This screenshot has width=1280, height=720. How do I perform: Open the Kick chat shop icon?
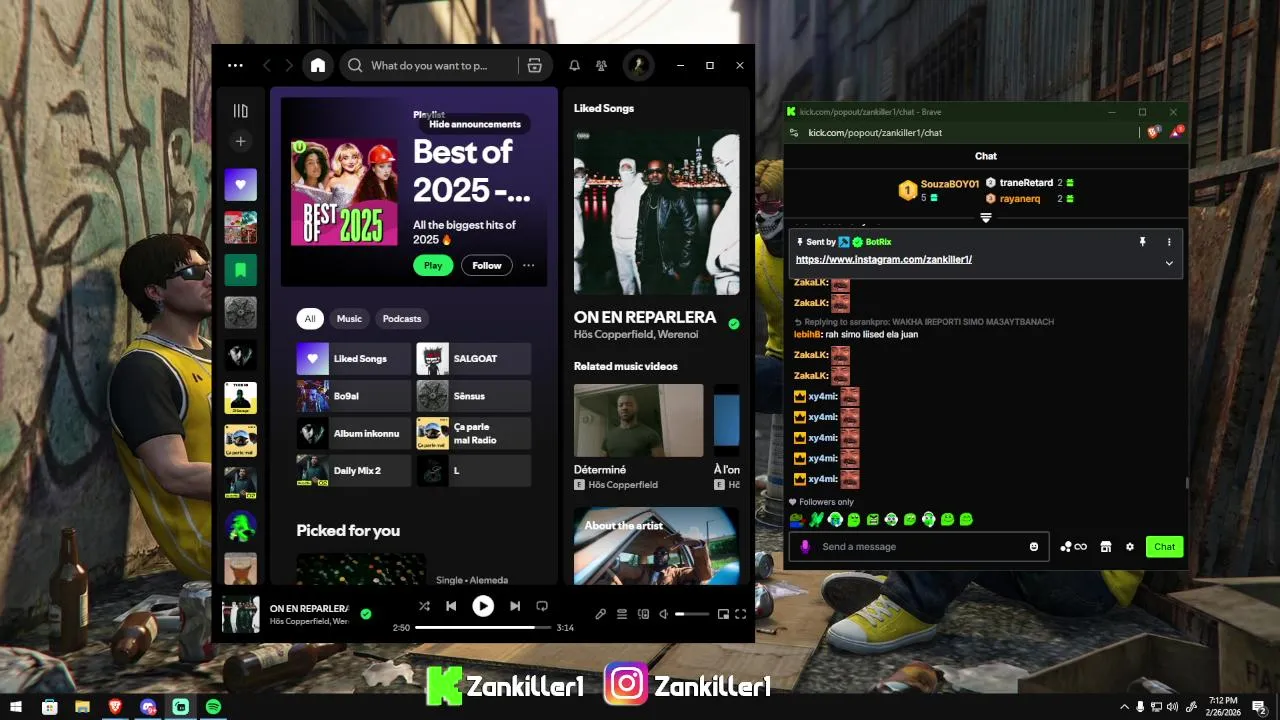click(x=1105, y=546)
